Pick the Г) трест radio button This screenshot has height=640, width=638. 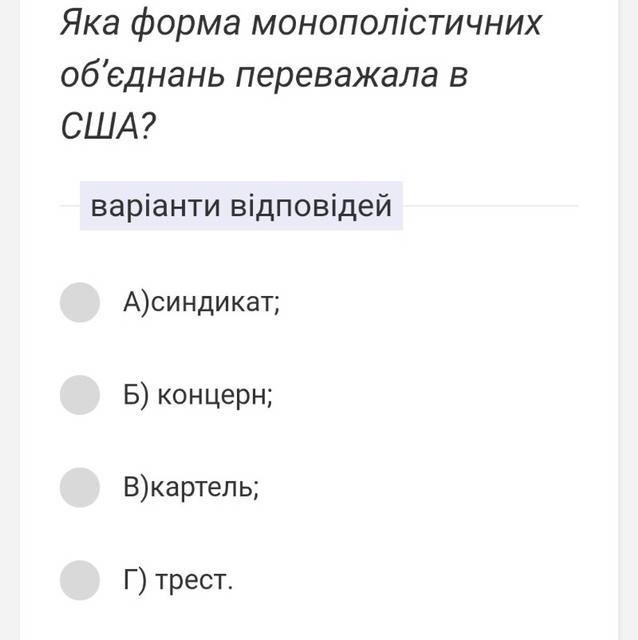coord(80,579)
